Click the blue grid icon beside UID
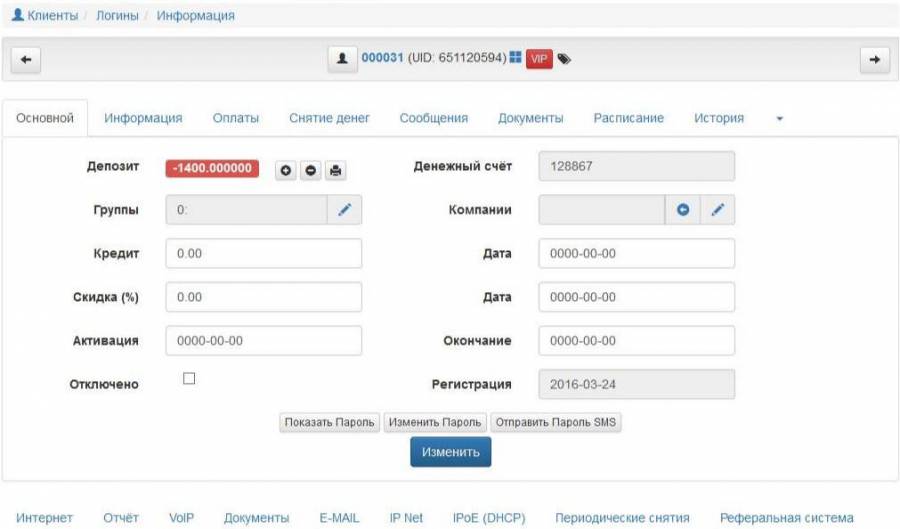This screenshot has width=900, height=529. 515,57
